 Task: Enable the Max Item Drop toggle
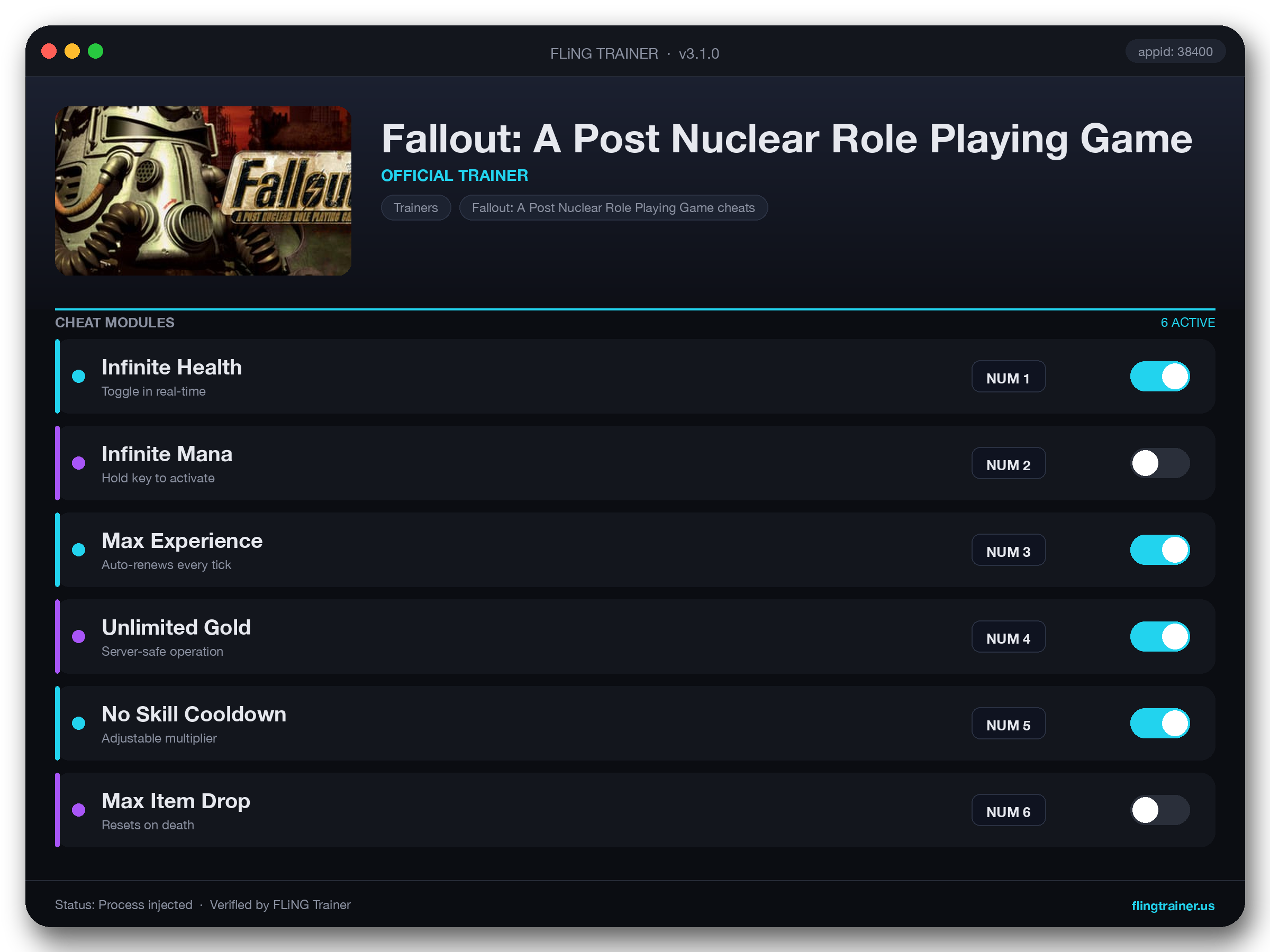1160,810
